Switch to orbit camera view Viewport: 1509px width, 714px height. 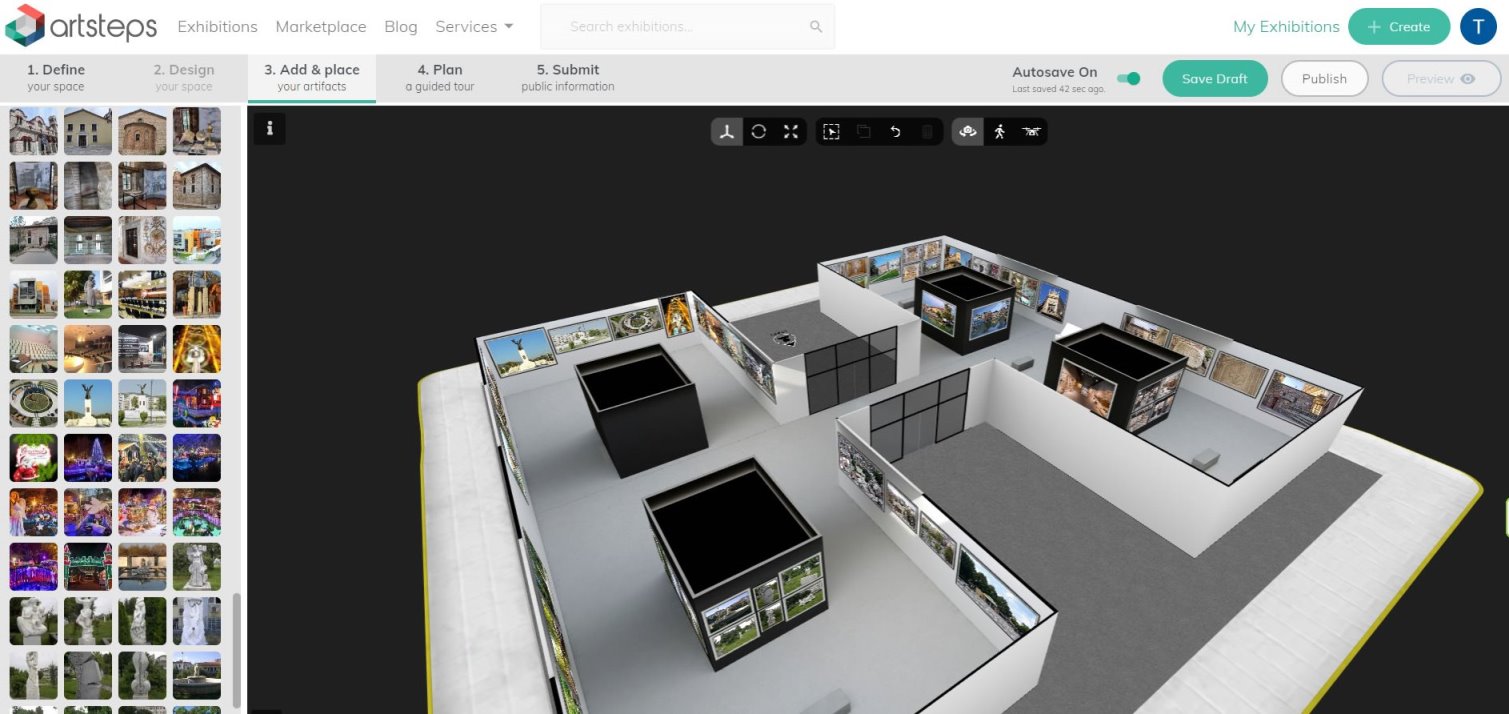tap(967, 132)
